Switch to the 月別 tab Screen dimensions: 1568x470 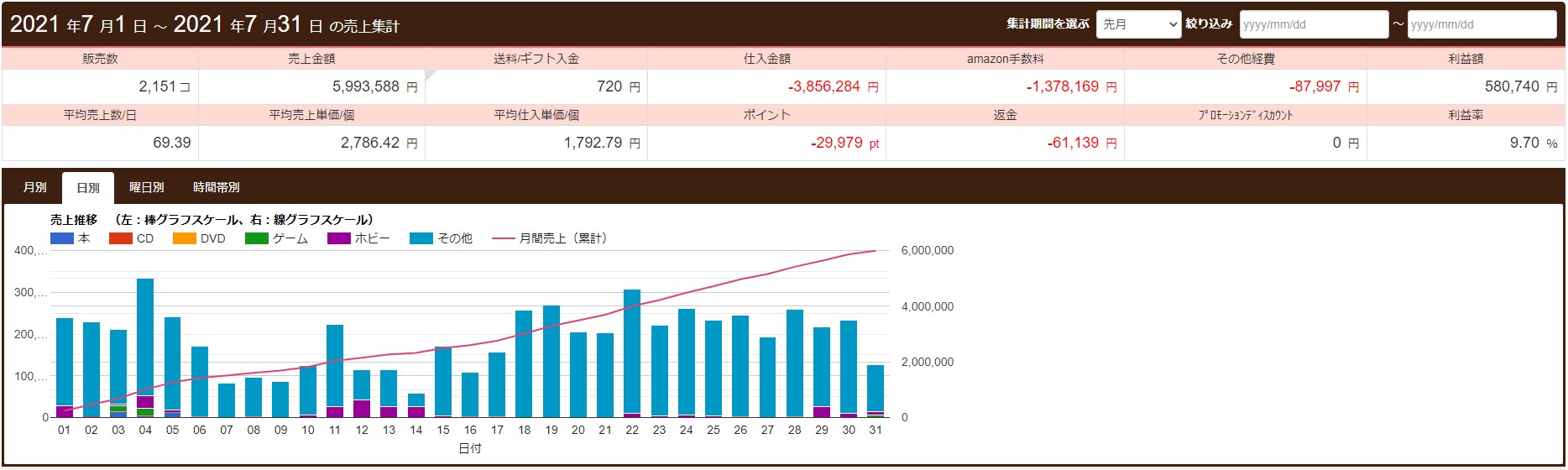pos(34,187)
